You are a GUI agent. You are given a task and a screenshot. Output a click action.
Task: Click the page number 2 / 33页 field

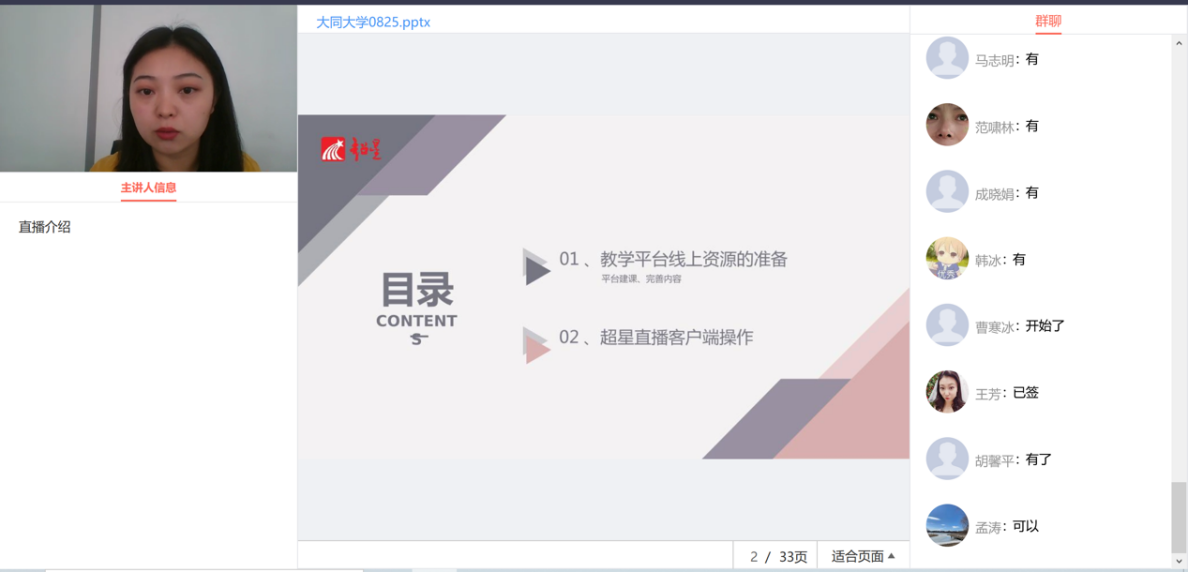coord(778,556)
